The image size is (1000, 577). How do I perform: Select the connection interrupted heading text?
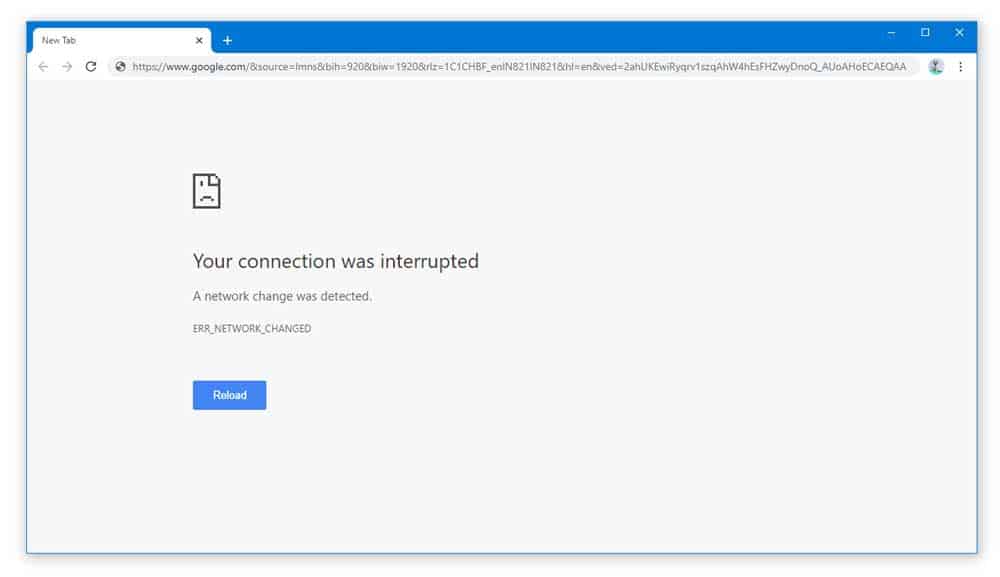[336, 261]
